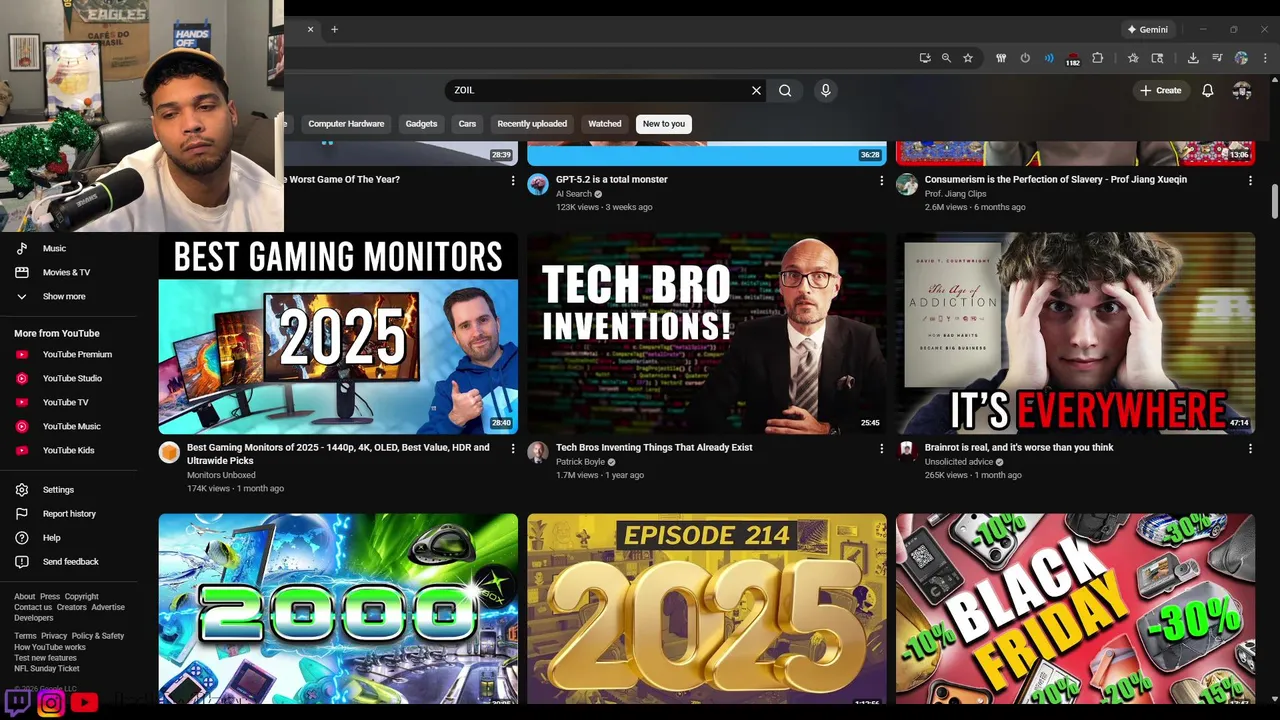Open the Patrick Boyle channel link

580,462
